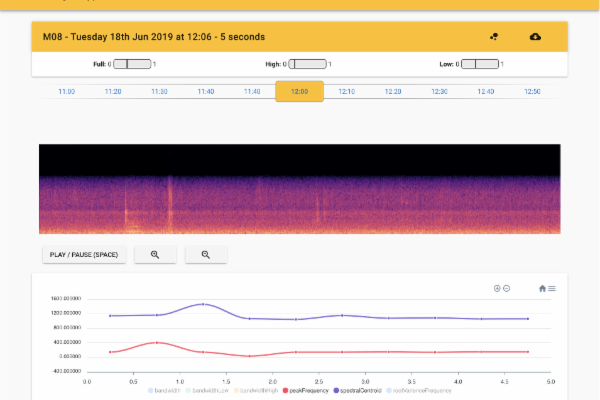Click the chart's plus zoom-in icon
Viewport: 600px width, 400px height.
coord(497,289)
